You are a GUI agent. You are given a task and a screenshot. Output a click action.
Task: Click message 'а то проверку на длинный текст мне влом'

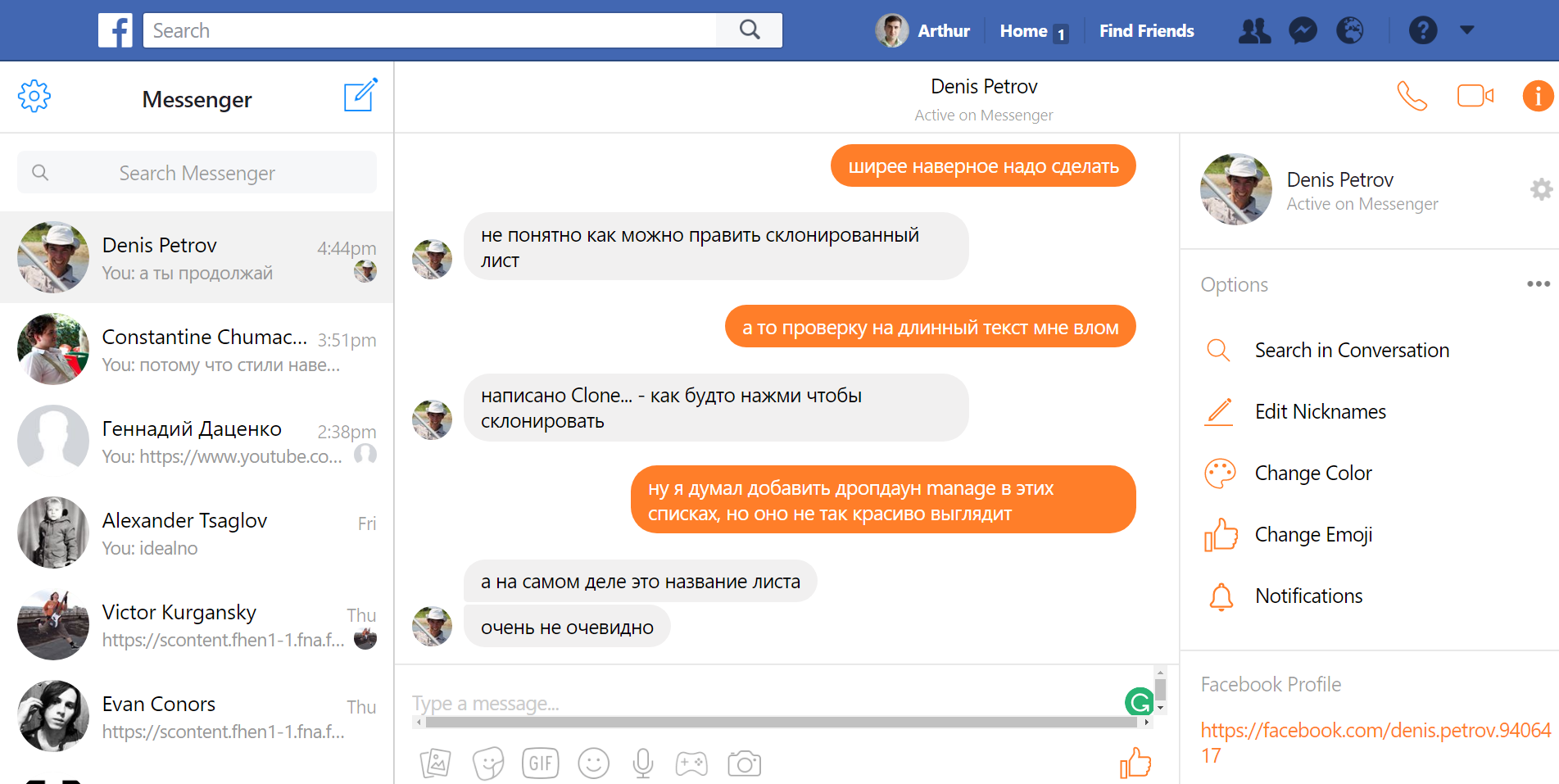click(x=931, y=328)
